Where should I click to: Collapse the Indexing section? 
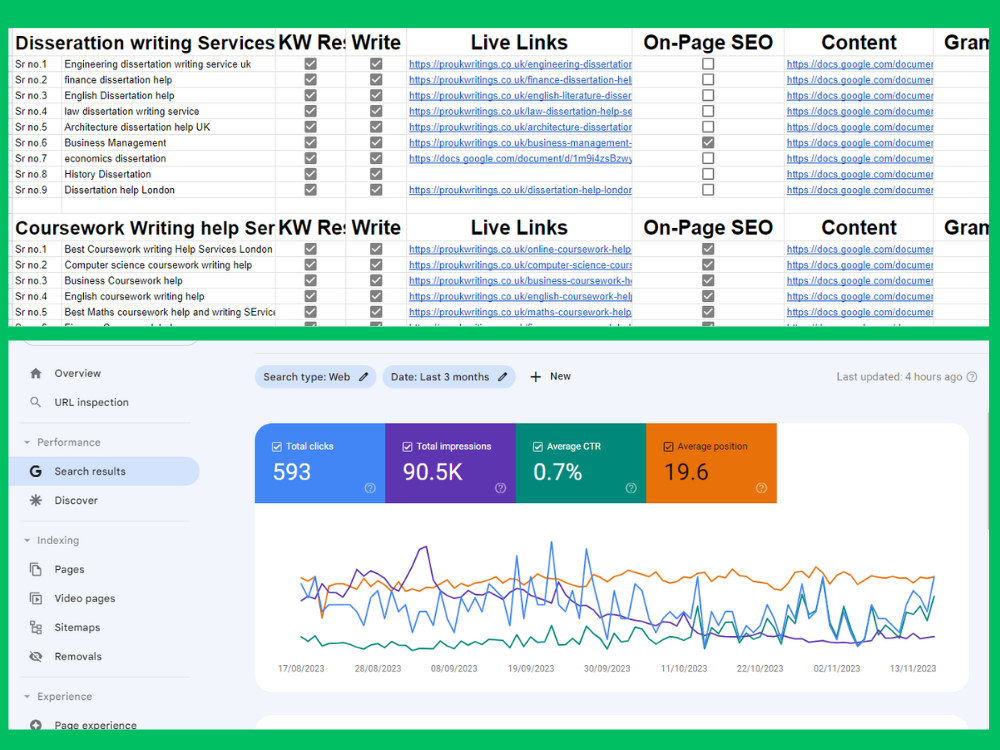(27, 540)
